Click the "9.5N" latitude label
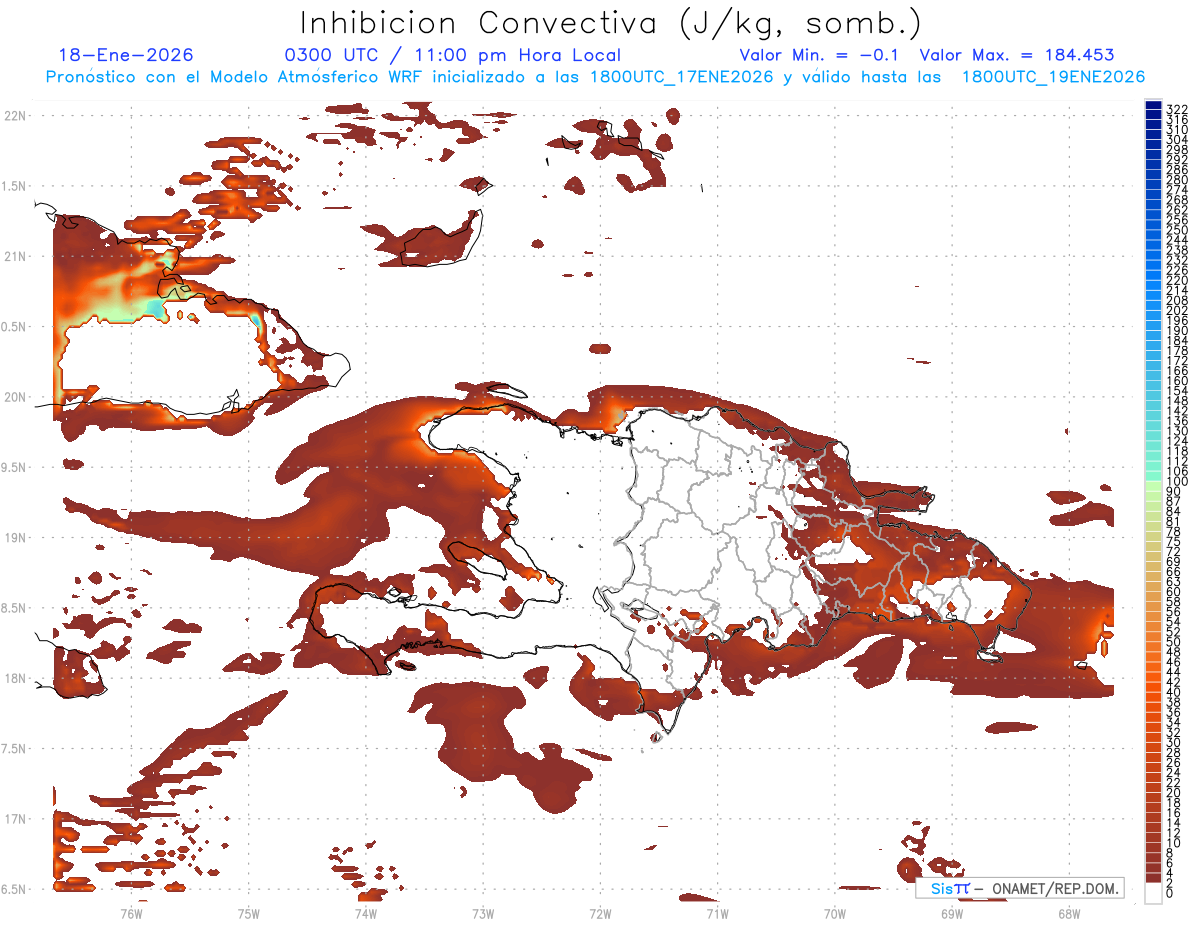Image resolution: width=1200 pixels, height=927 pixels. click(x=15, y=468)
